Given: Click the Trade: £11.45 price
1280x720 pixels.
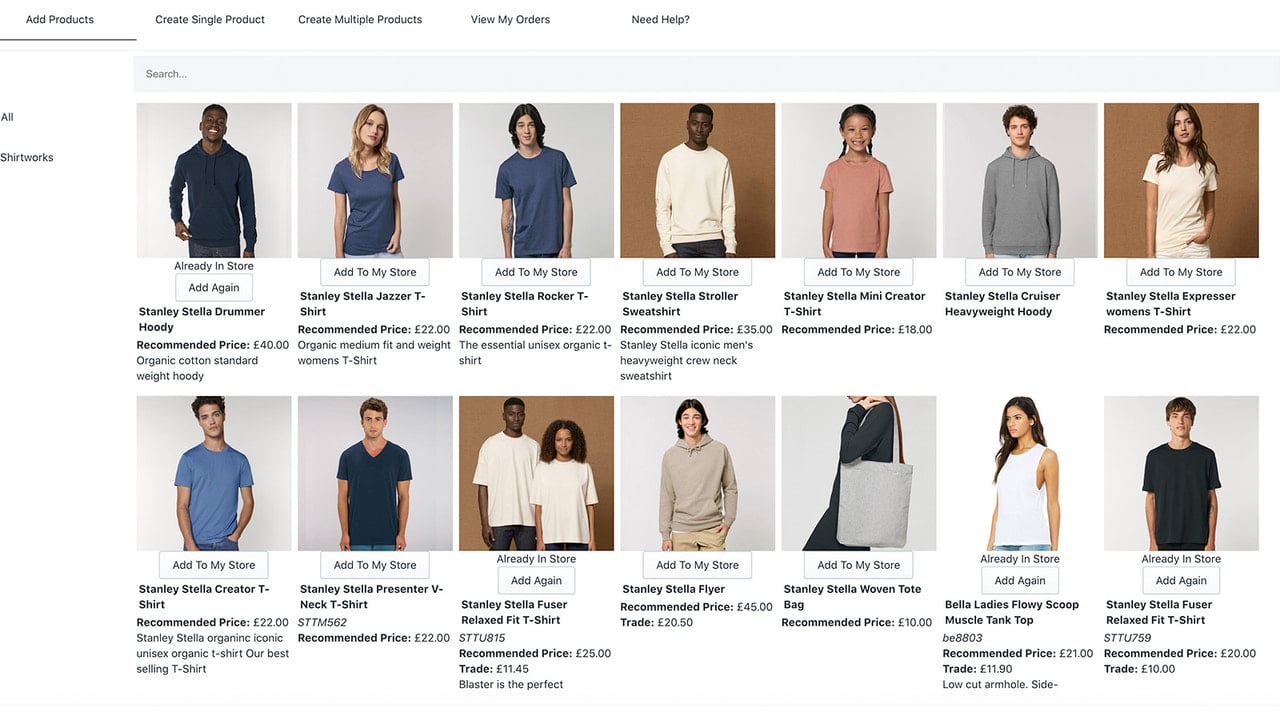Looking at the screenshot, I should pos(494,669).
